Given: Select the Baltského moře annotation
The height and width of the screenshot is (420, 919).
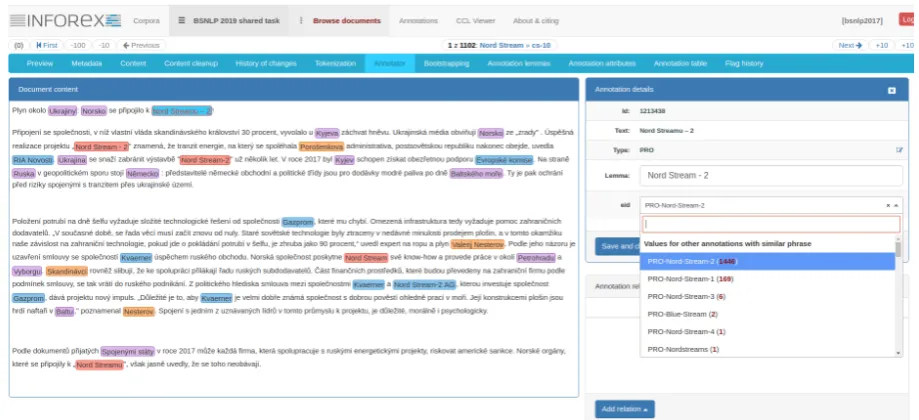Looking at the screenshot, I should pos(476,173).
